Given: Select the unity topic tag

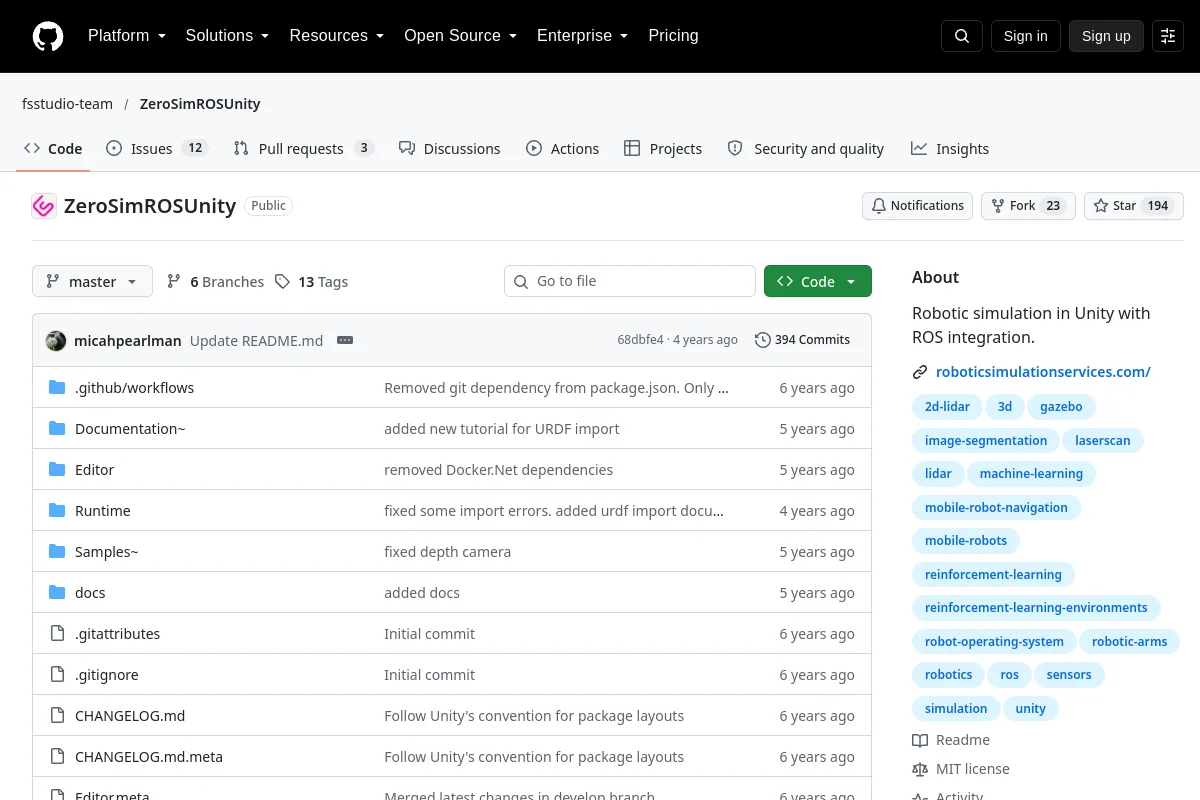Looking at the screenshot, I should click(x=1030, y=709).
